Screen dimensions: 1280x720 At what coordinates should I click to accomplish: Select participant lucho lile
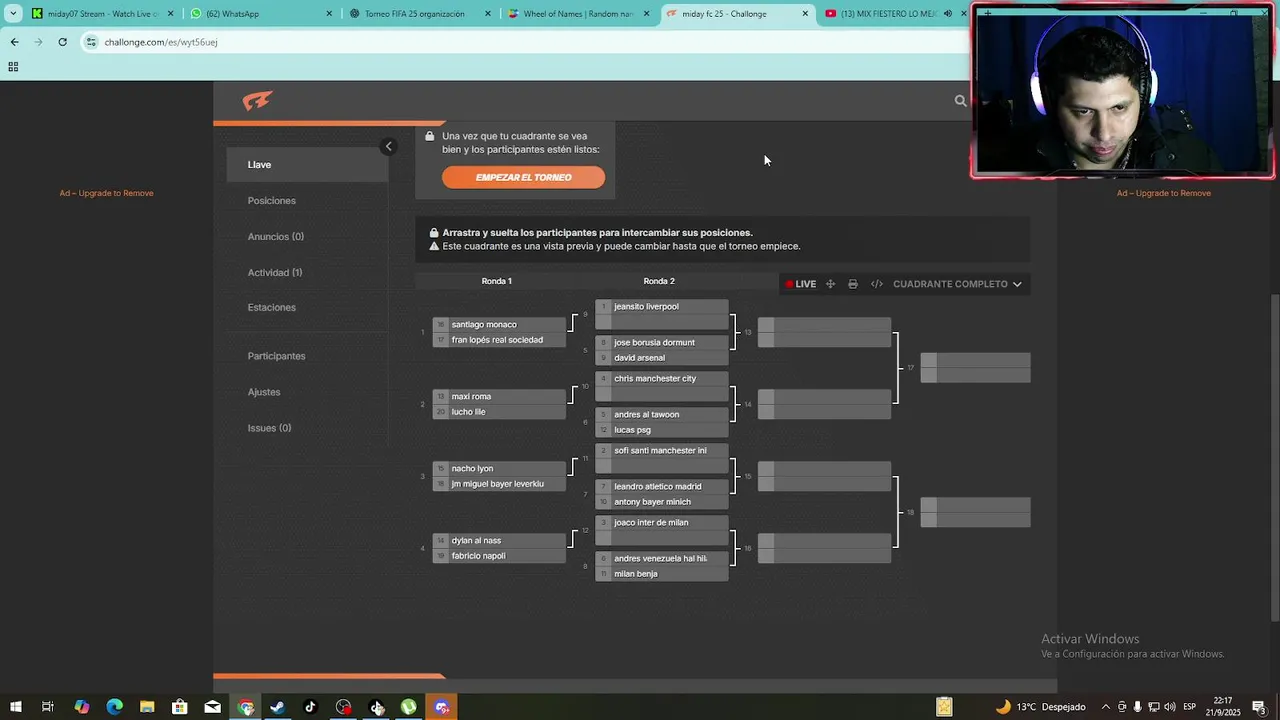click(499, 412)
